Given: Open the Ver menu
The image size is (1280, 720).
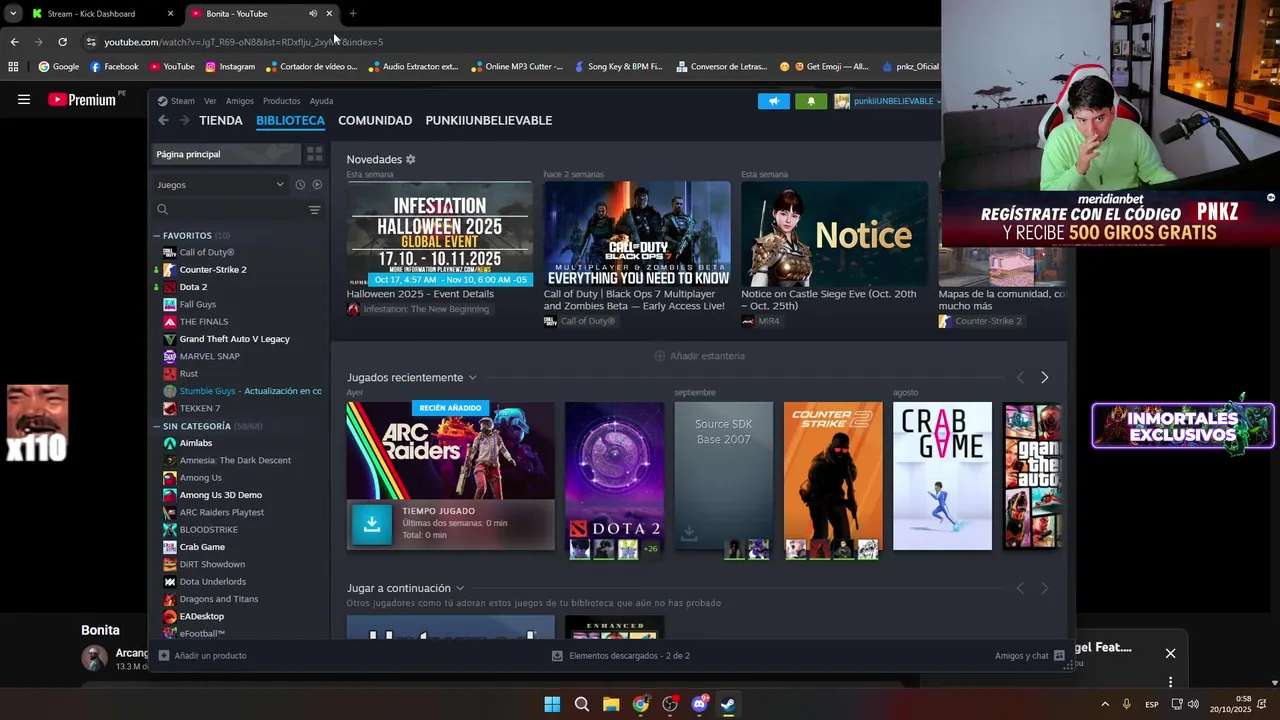Looking at the screenshot, I should pos(210,101).
